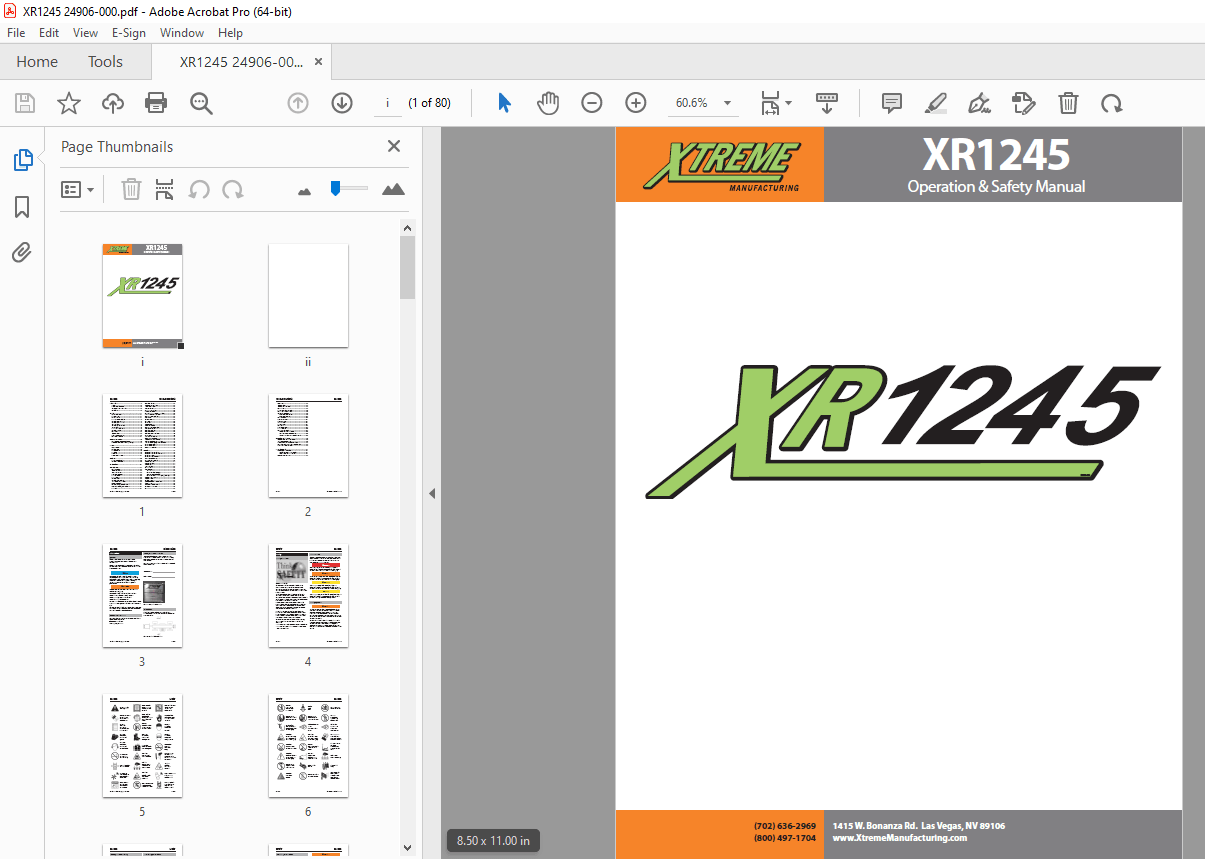Print the current document
1205x859 pixels.
tap(156, 103)
